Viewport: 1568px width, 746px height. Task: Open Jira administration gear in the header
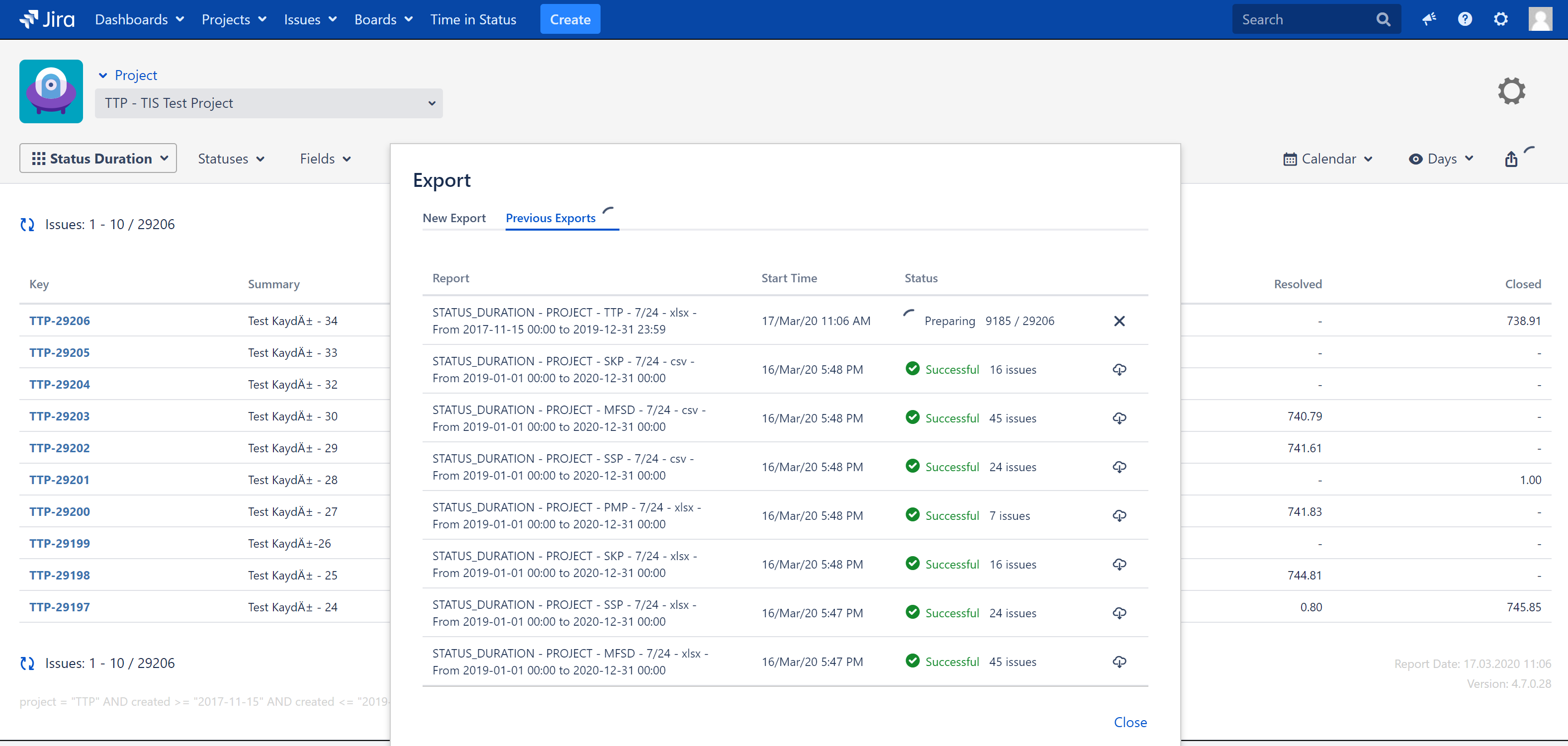1500,19
